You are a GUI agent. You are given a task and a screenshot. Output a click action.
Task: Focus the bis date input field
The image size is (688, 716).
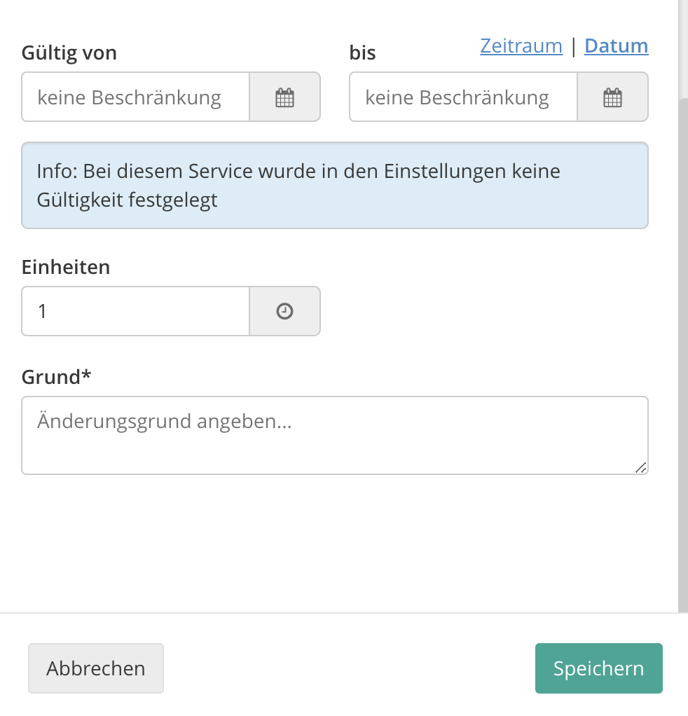pyautogui.click(x=463, y=97)
